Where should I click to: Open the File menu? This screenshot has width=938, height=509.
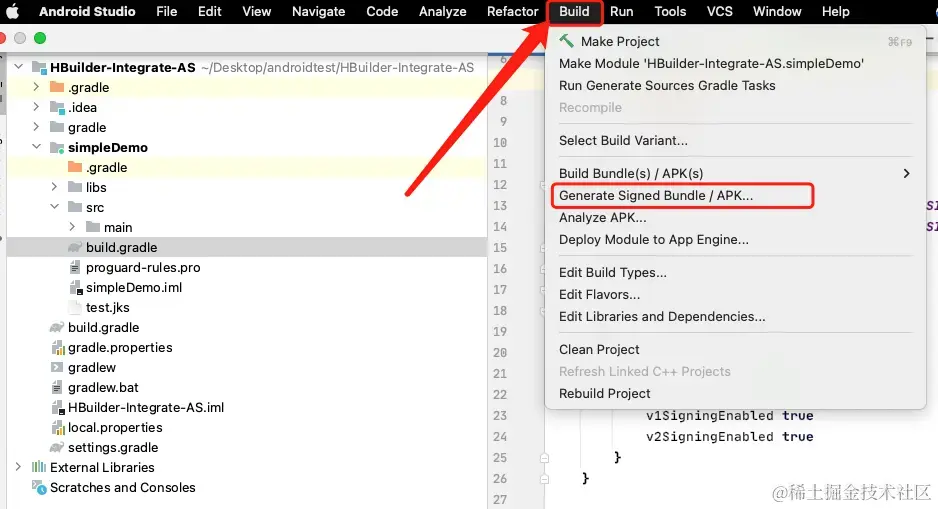(166, 11)
